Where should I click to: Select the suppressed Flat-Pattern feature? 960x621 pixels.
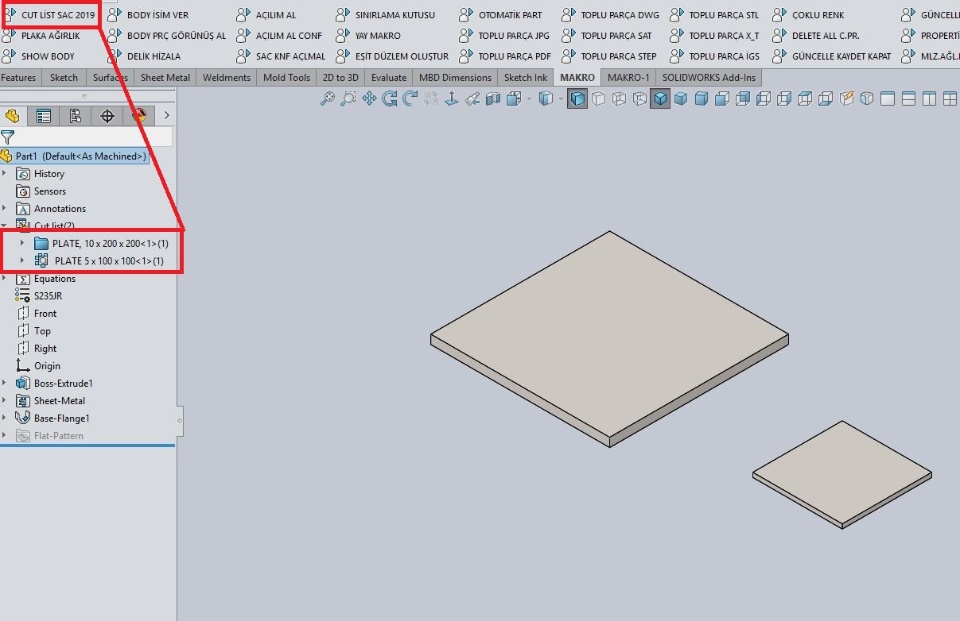point(50,435)
